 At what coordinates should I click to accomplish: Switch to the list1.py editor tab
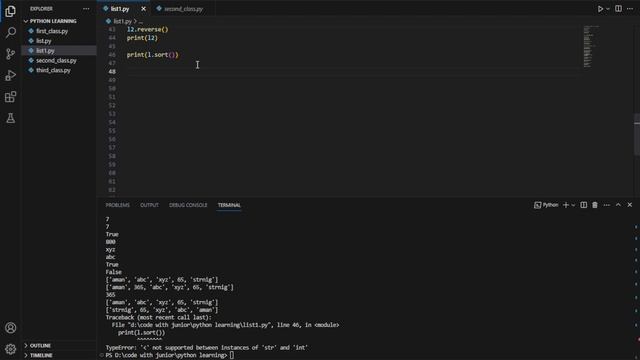(120, 9)
